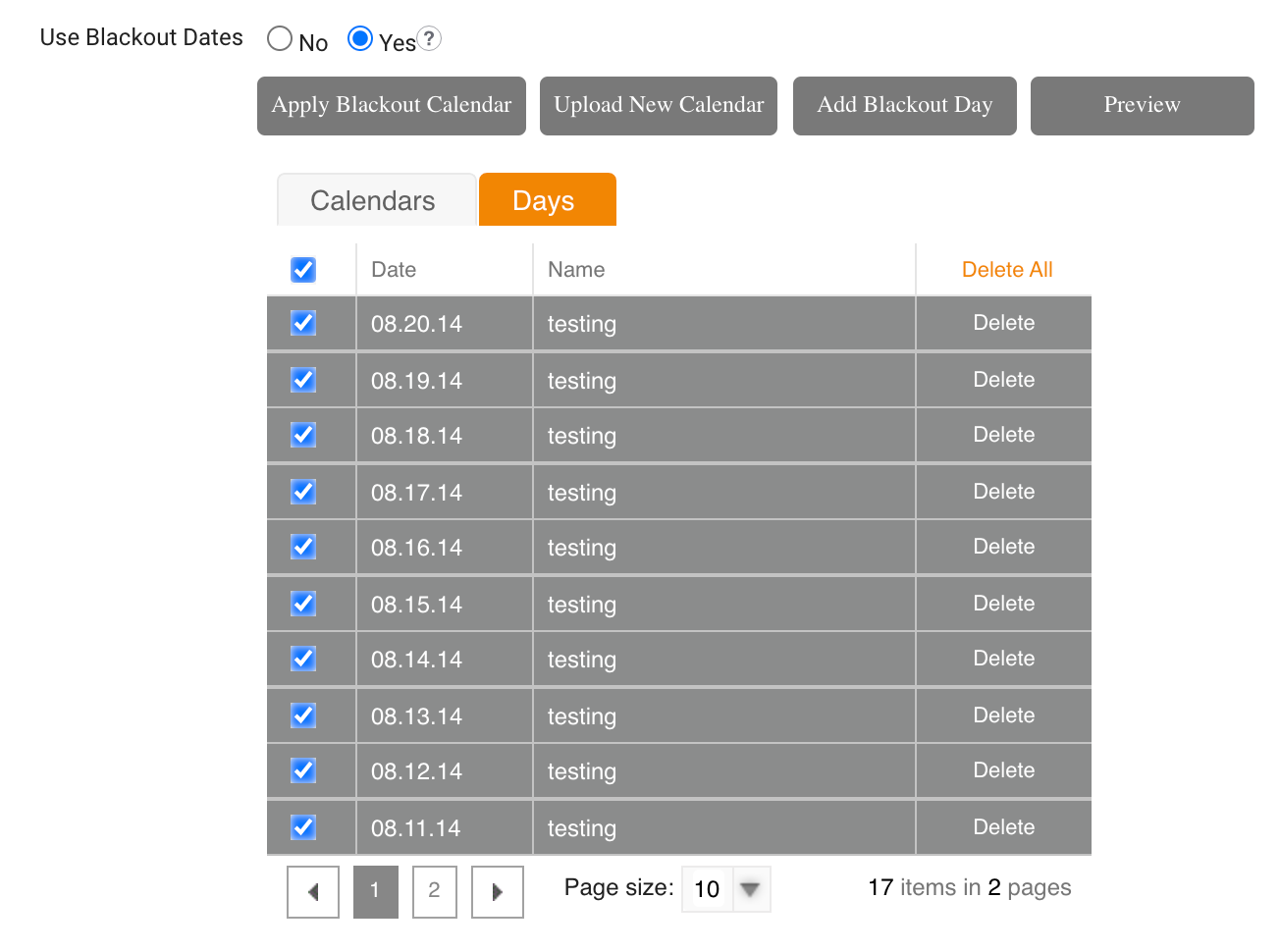This screenshot has height=952, width=1280.
Task: Uncheck the 08.20.14 row checkbox
Action: (x=303, y=323)
